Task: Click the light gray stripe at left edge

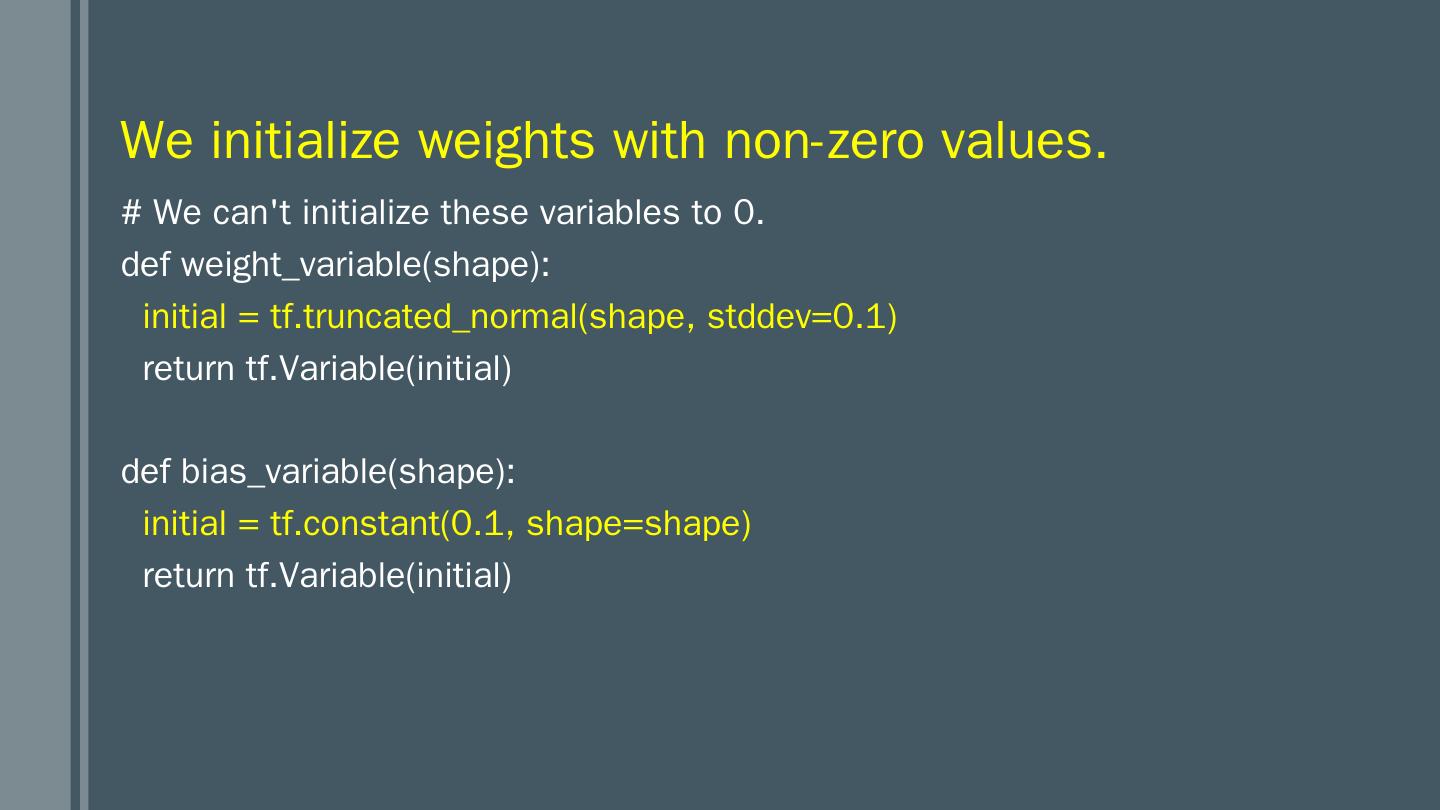Action: [x=35, y=405]
